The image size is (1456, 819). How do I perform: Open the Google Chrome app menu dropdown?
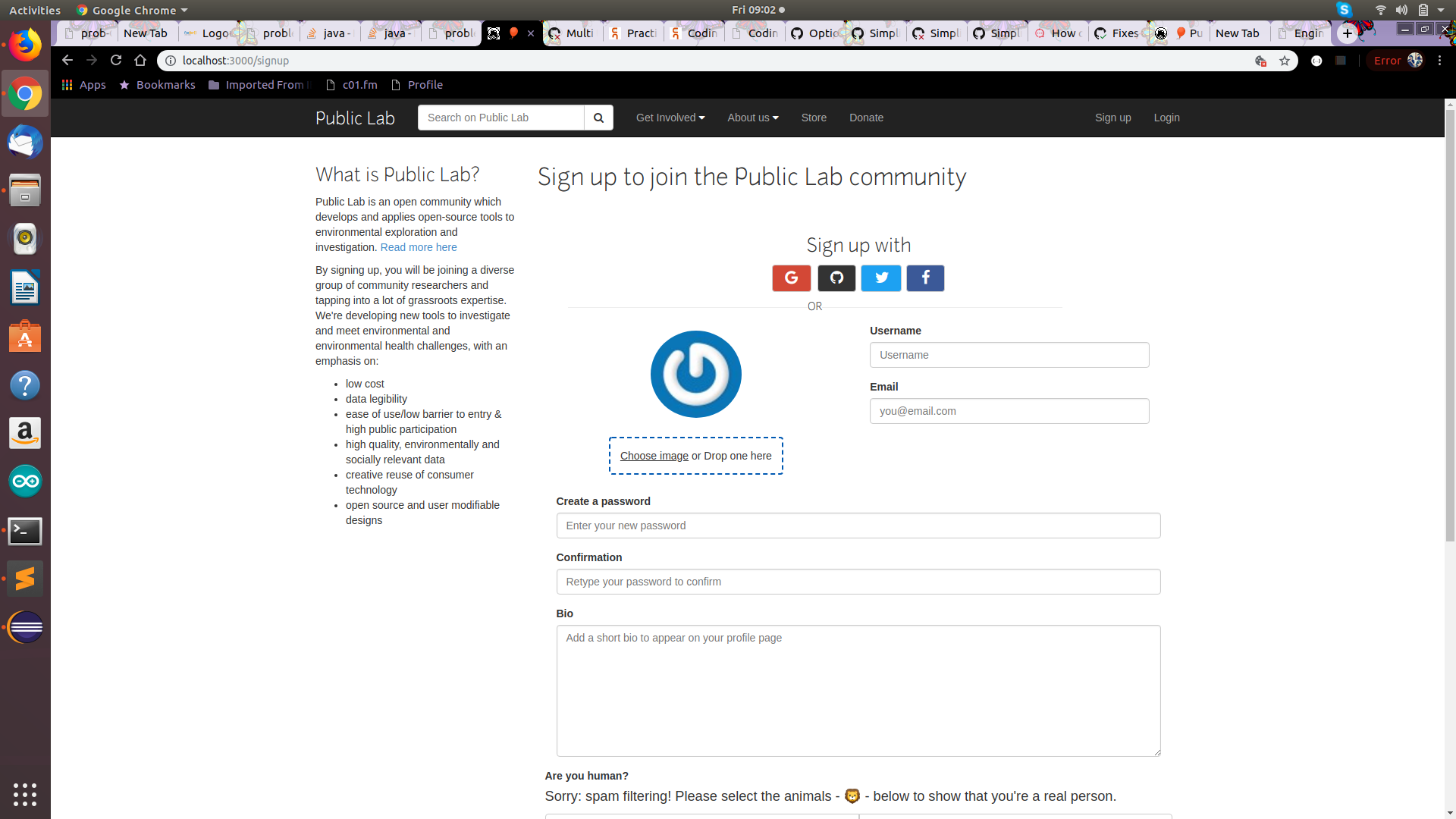(x=133, y=11)
